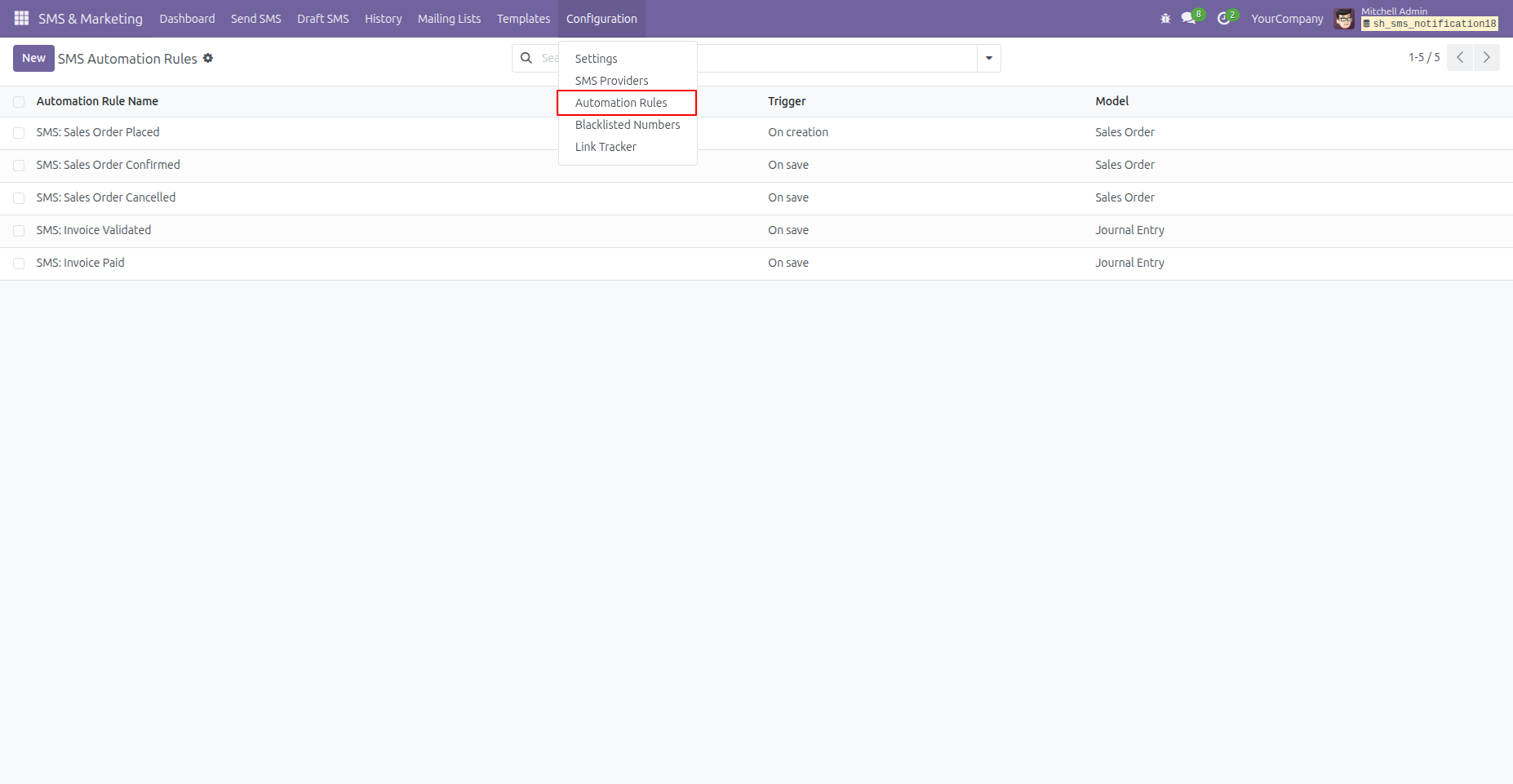Image resolution: width=1513 pixels, height=784 pixels.
Task: Open the SMS: Invoice Validated rule
Action: [94, 230]
